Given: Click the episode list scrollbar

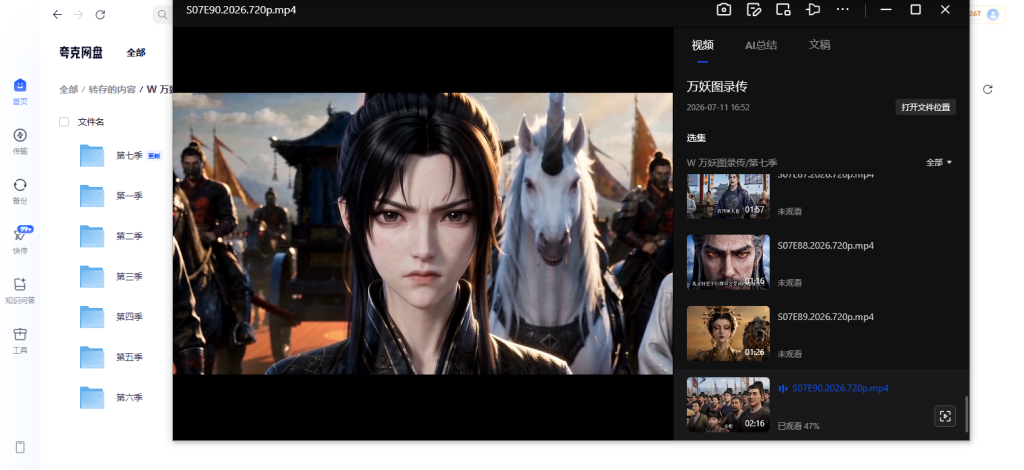Looking at the screenshot, I should click(x=966, y=413).
